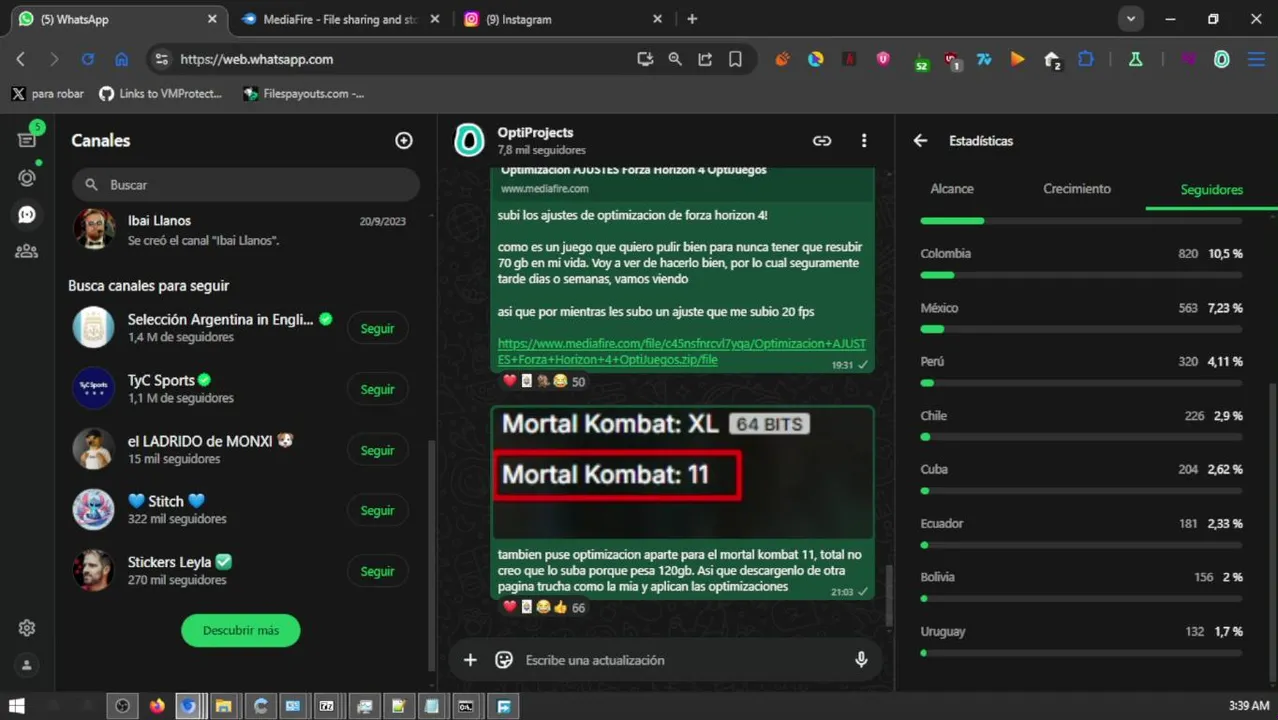Click the Buscar channel search field
Viewport: 1278px width, 720px height.
pyautogui.click(x=246, y=185)
